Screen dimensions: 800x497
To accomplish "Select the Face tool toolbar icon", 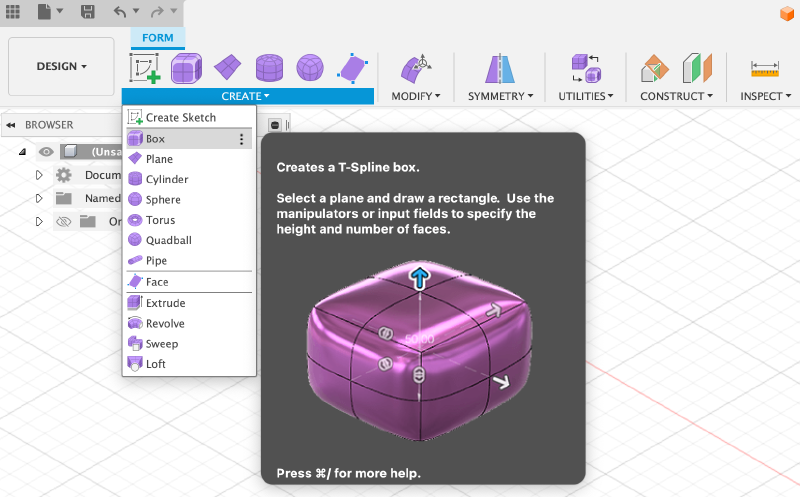I will (353, 68).
